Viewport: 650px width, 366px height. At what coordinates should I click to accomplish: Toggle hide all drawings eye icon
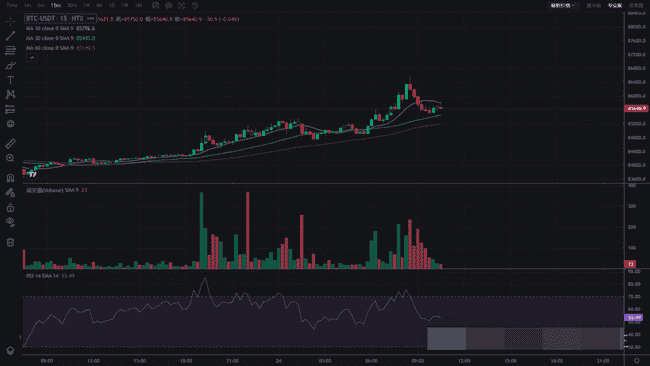[x=10, y=222]
